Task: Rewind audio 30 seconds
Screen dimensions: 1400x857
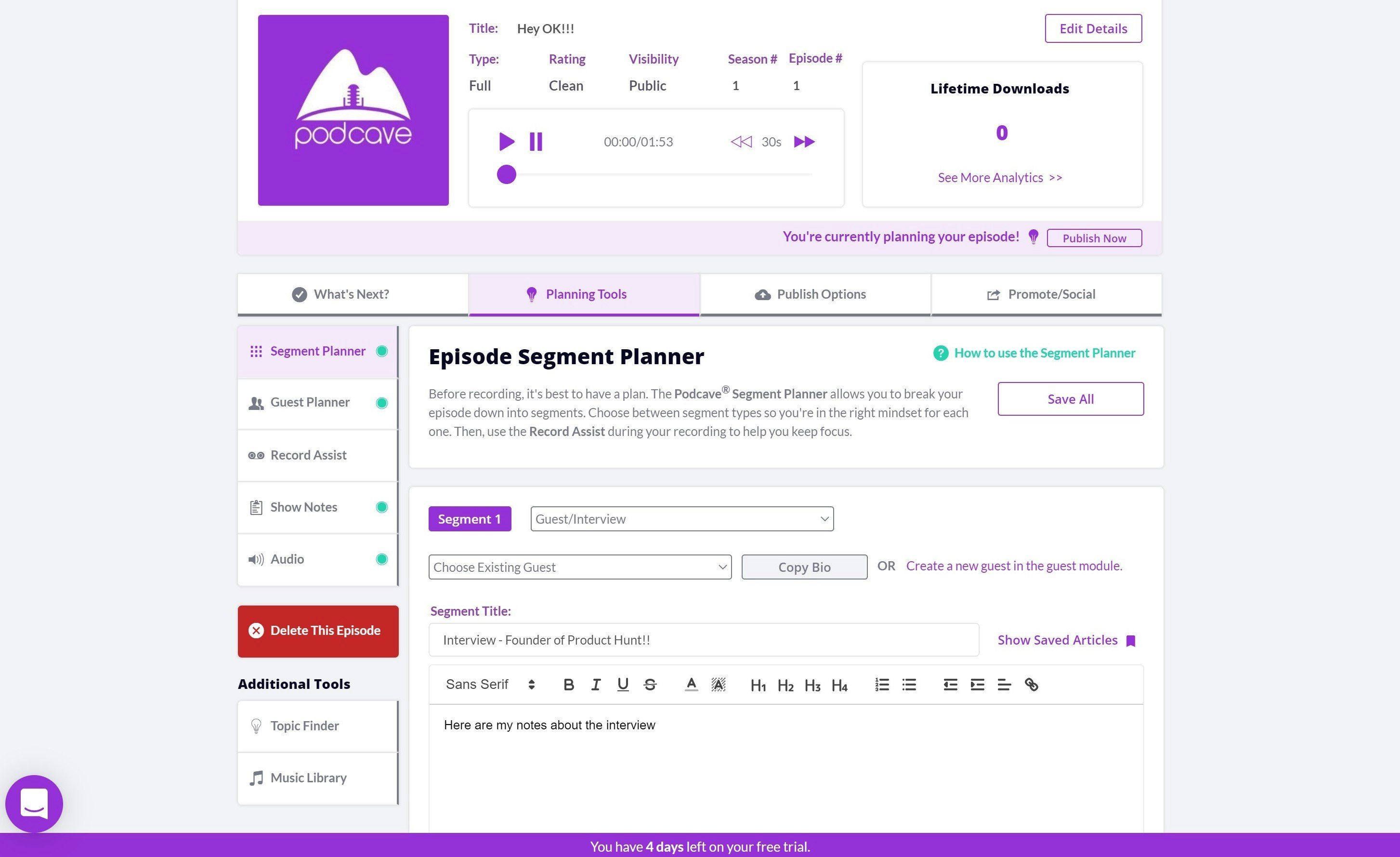Action: coord(741,142)
